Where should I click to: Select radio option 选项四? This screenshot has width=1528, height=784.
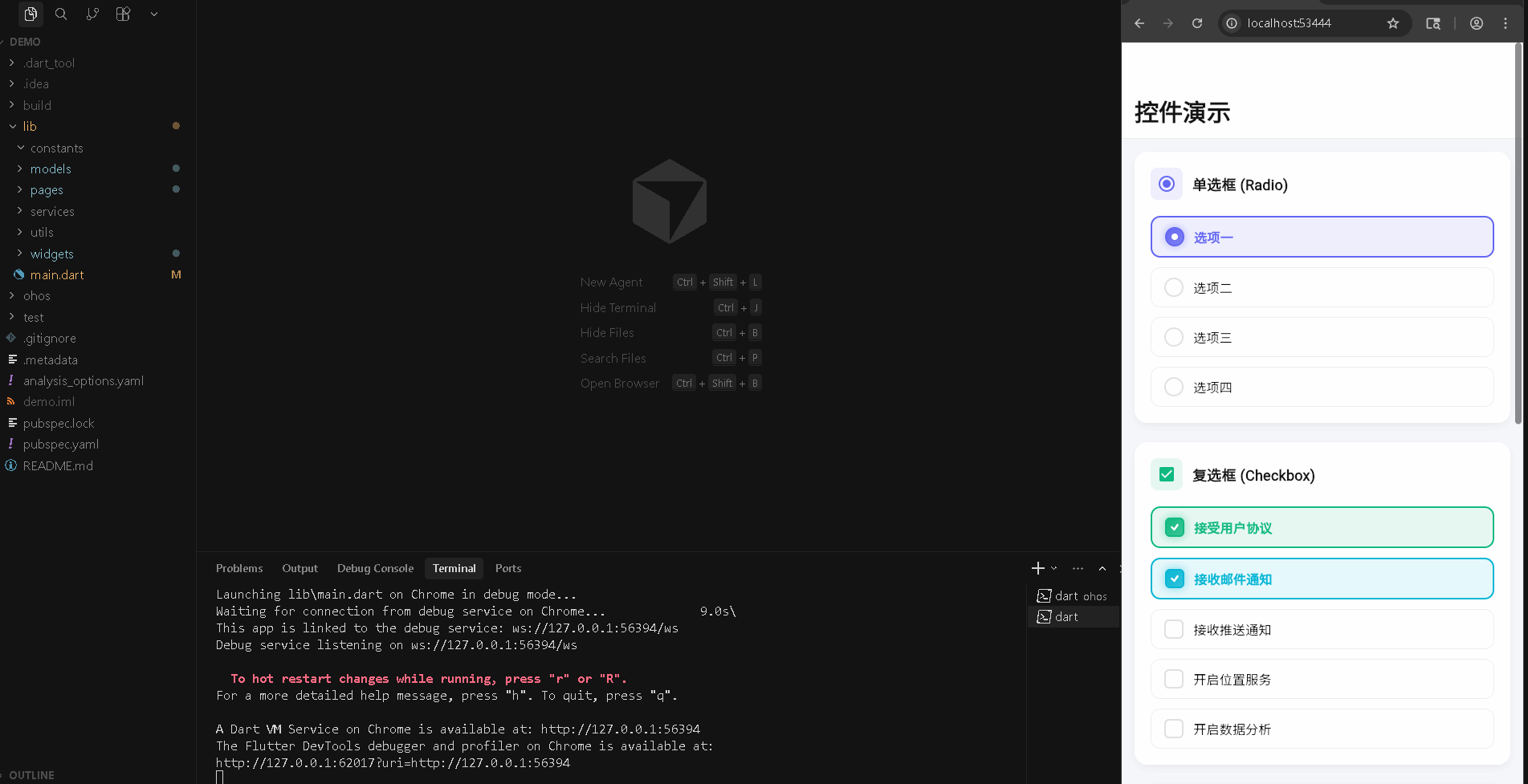[1322, 387]
